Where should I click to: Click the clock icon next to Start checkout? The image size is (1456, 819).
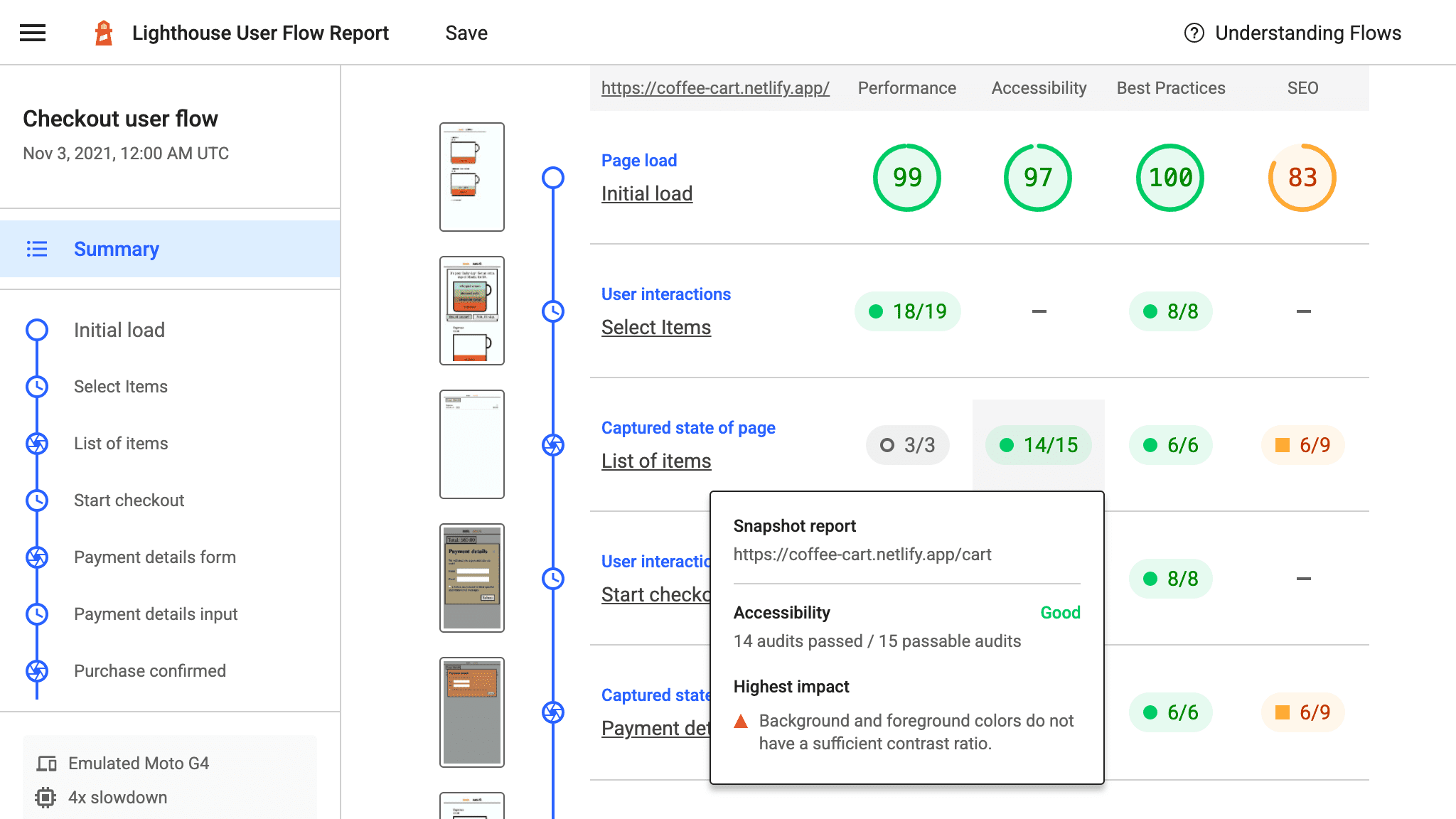coord(37,500)
